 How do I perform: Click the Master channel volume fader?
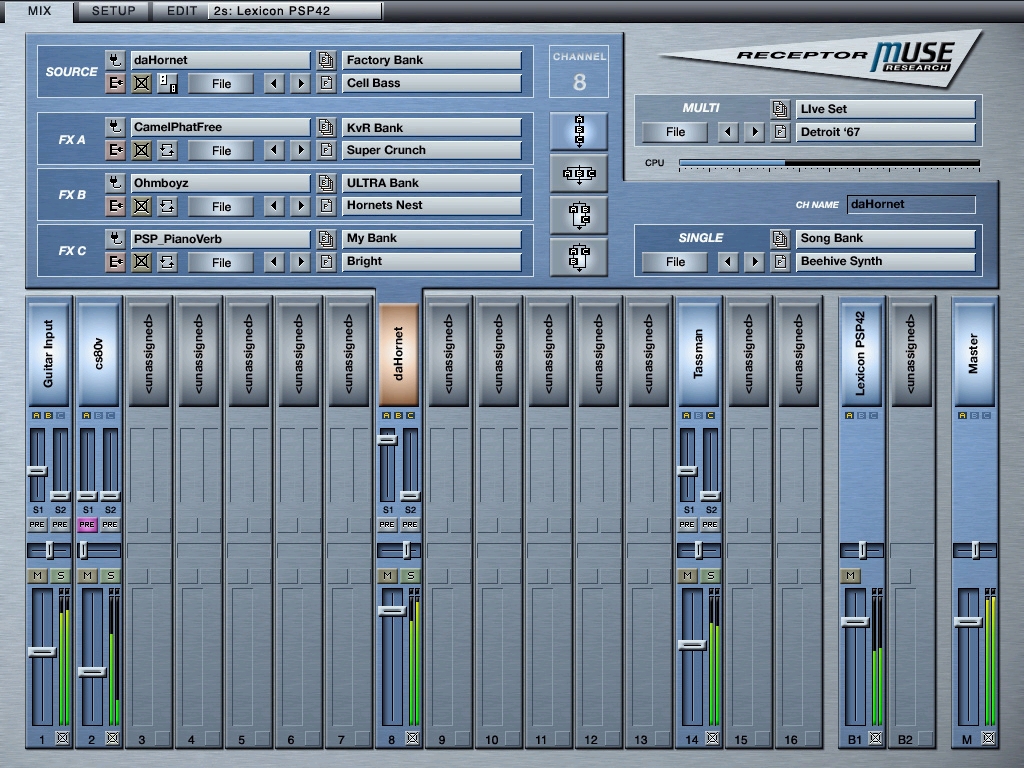pos(968,622)
